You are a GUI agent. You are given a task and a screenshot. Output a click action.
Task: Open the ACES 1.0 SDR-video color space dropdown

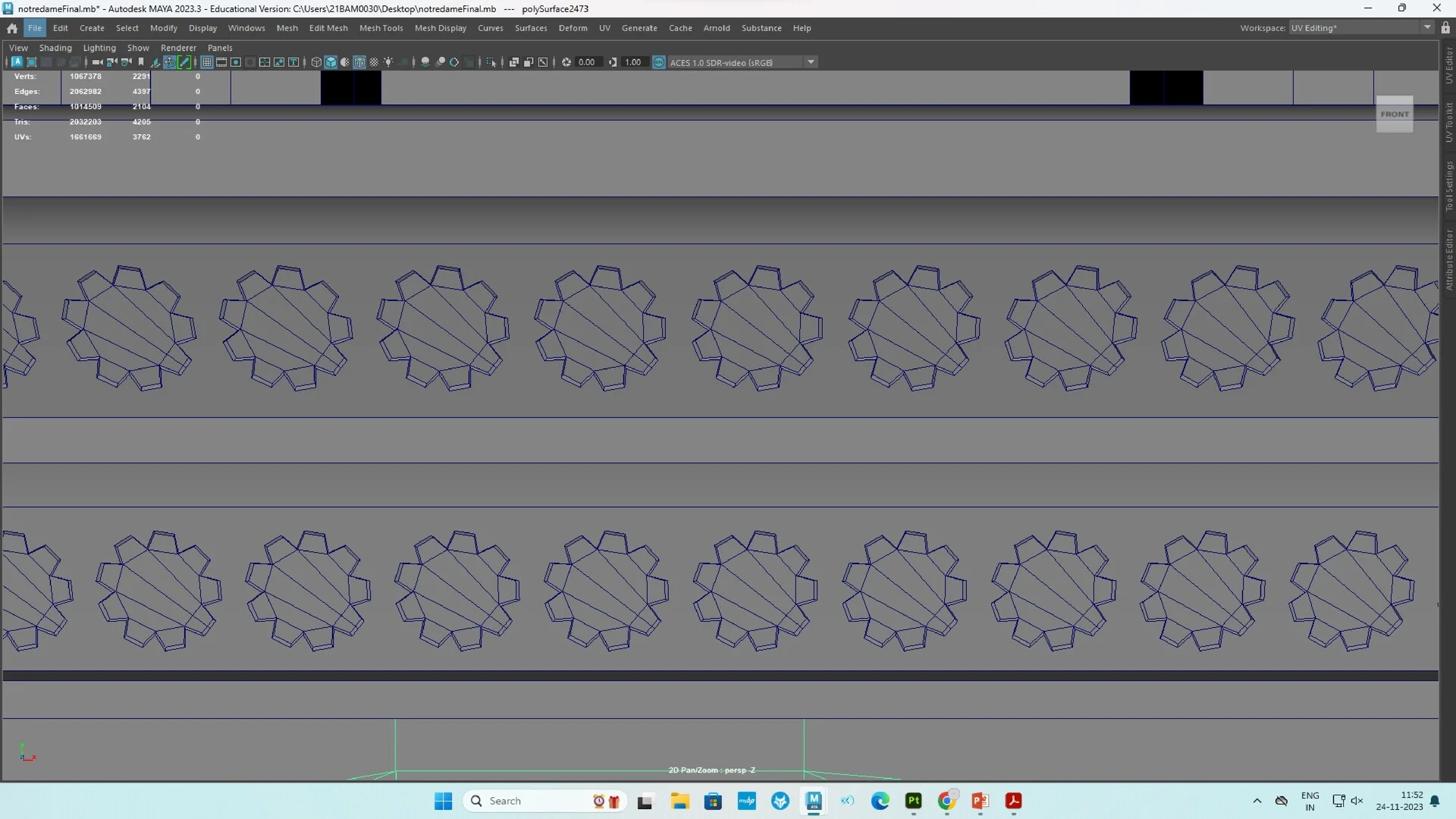click(x=811, y=62)
